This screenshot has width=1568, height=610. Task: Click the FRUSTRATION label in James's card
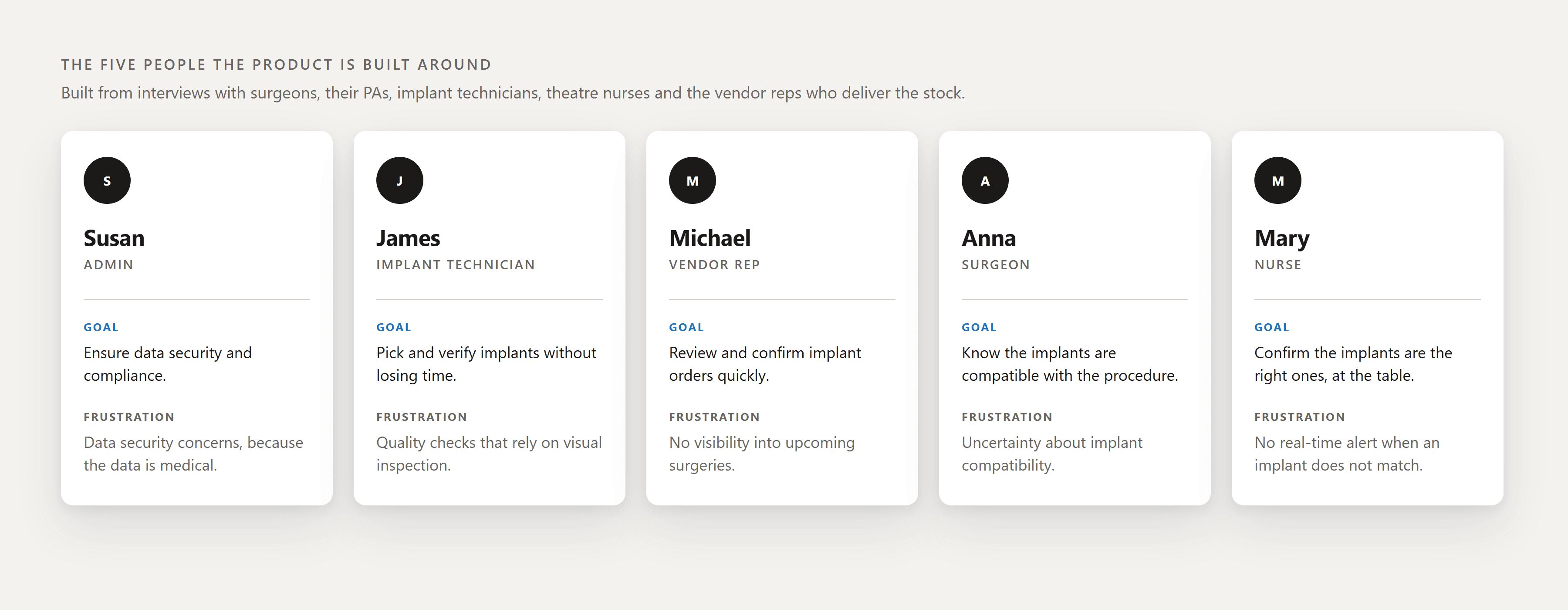[x=422, y=417]
